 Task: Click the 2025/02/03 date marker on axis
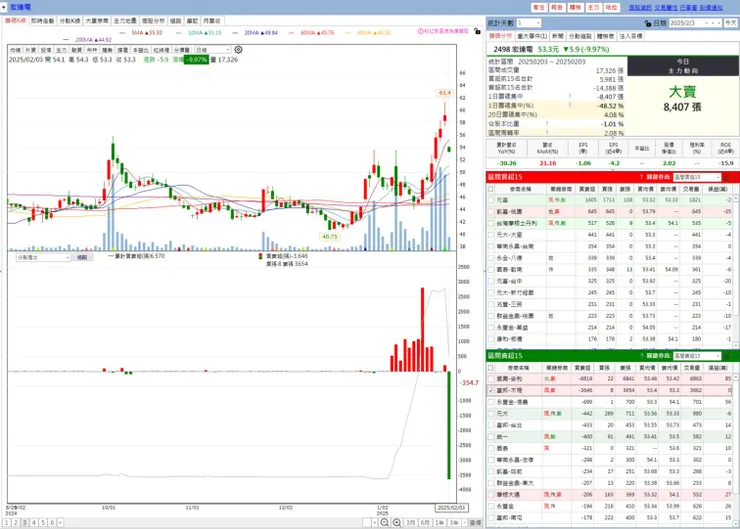click(x=451, y=508)
